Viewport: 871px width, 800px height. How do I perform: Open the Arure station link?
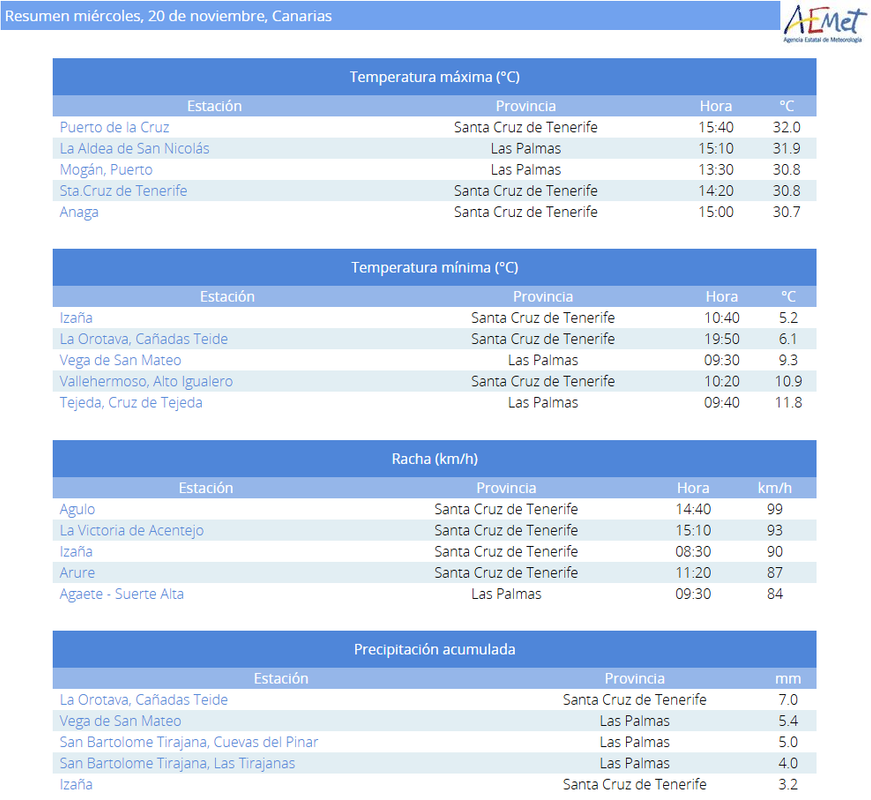[x=77, y=572]
